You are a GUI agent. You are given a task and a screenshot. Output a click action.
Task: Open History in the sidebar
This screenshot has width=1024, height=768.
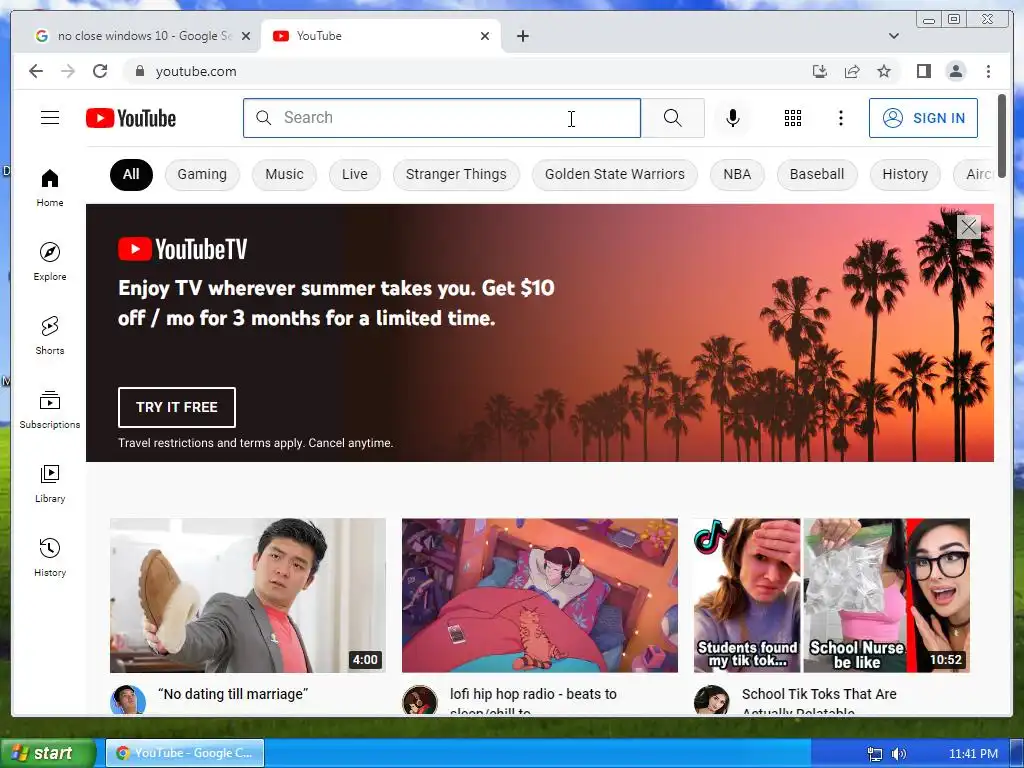(50, 557)
